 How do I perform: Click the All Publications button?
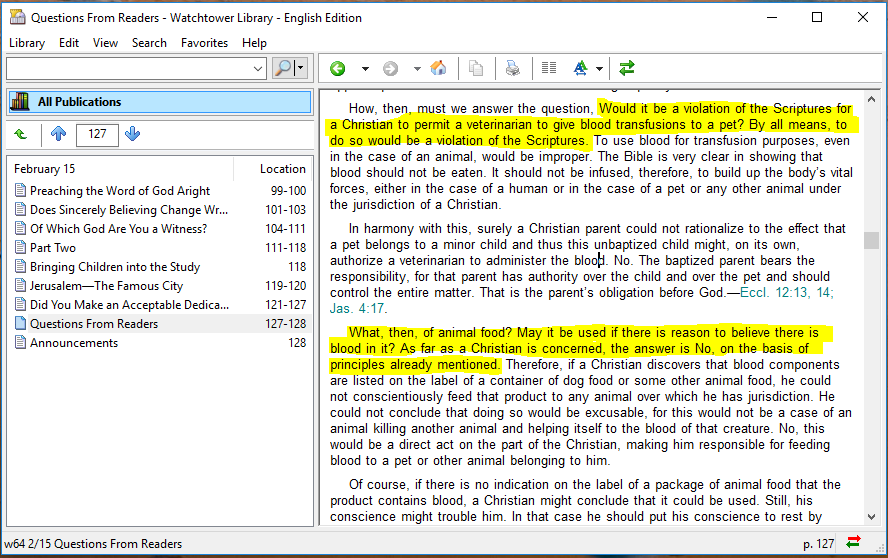point(159,102)
